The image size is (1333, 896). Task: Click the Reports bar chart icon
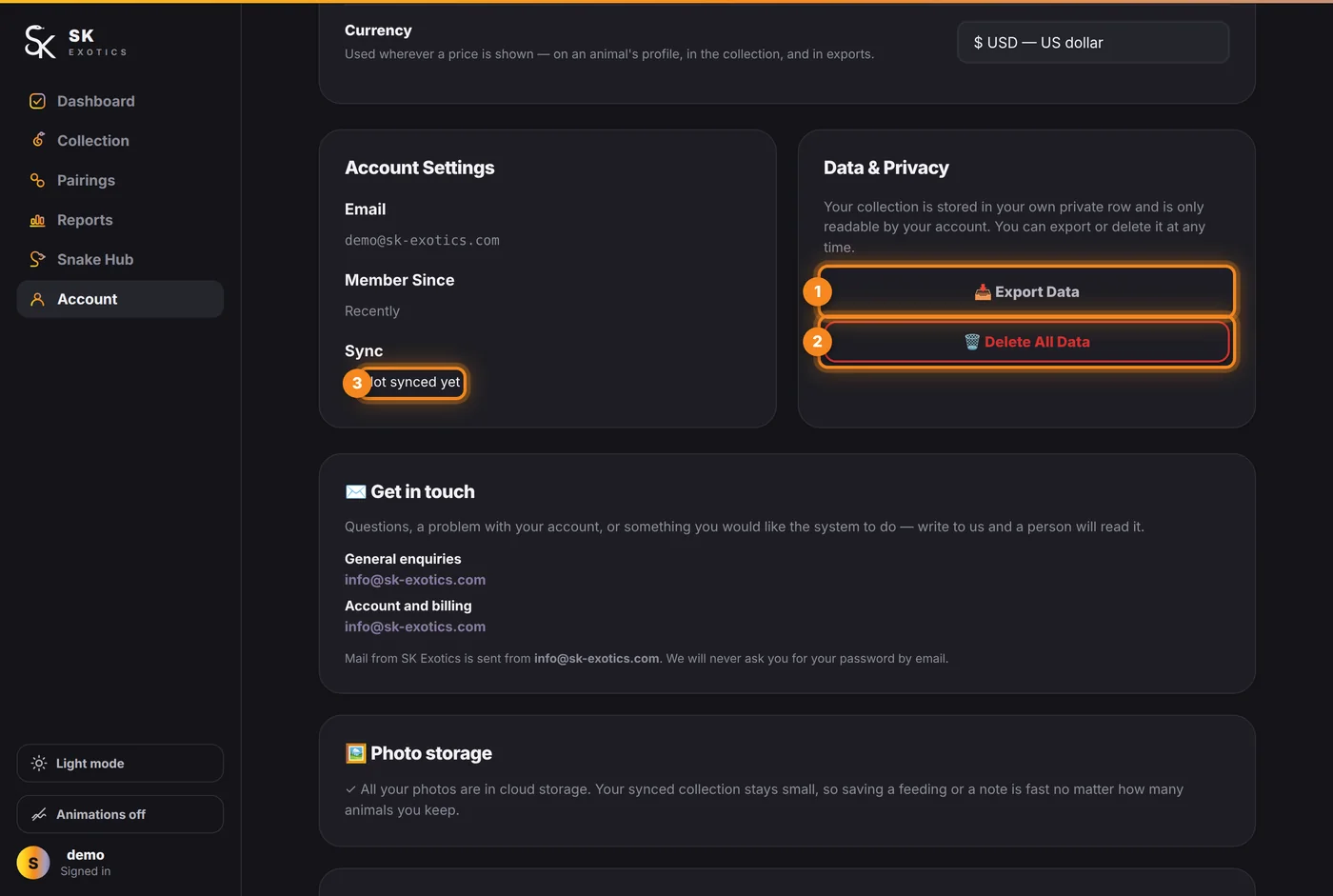[37, 220]
